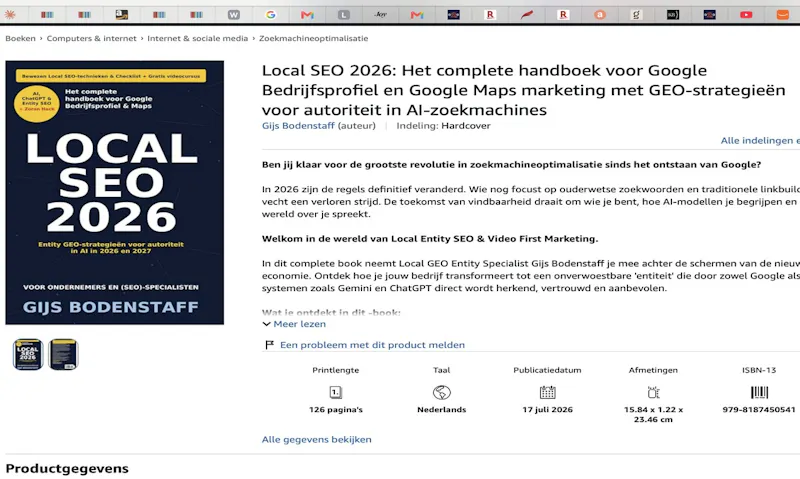Expand the description with the Meer lezen chevron
The image size is (800, 479).
tap(266, 324)
